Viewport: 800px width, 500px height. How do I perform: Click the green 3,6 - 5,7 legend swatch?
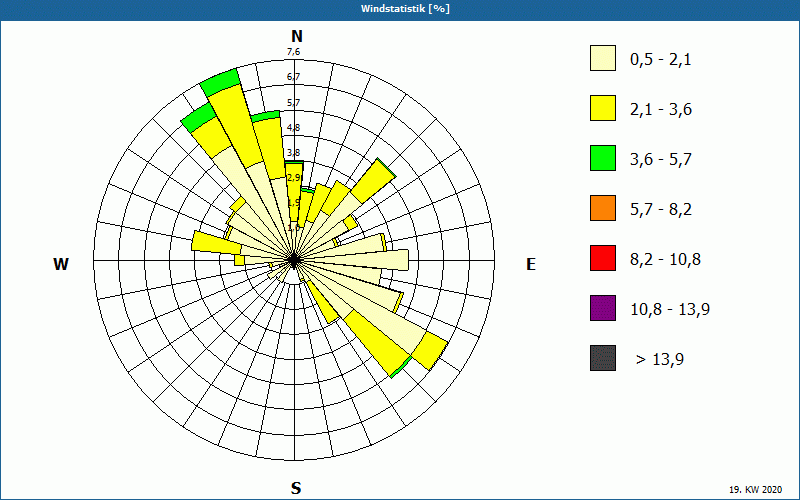coord(603,158)
